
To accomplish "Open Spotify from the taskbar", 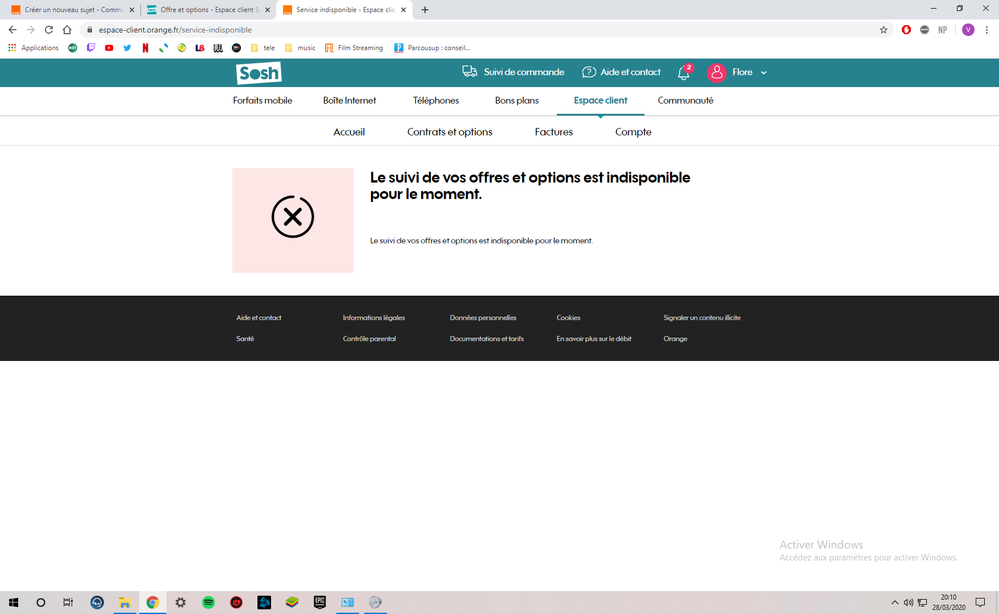I will pyautogui.click(x=208, y=603).
